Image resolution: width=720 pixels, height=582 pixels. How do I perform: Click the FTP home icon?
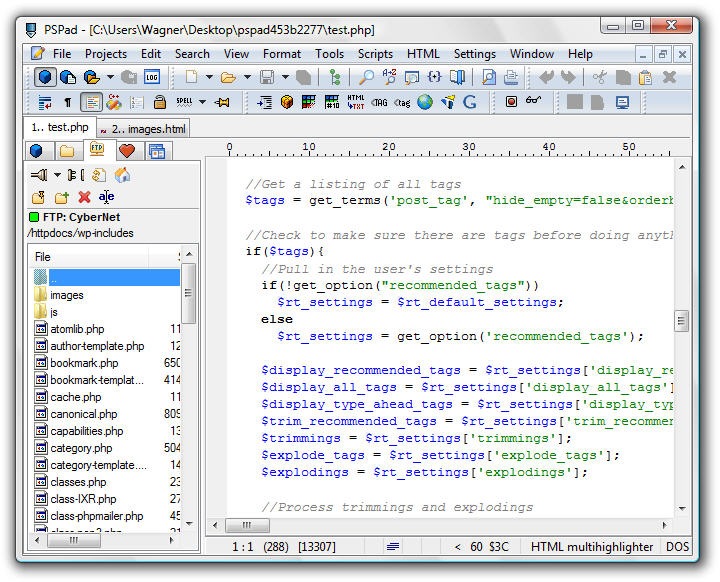[122, 175]
